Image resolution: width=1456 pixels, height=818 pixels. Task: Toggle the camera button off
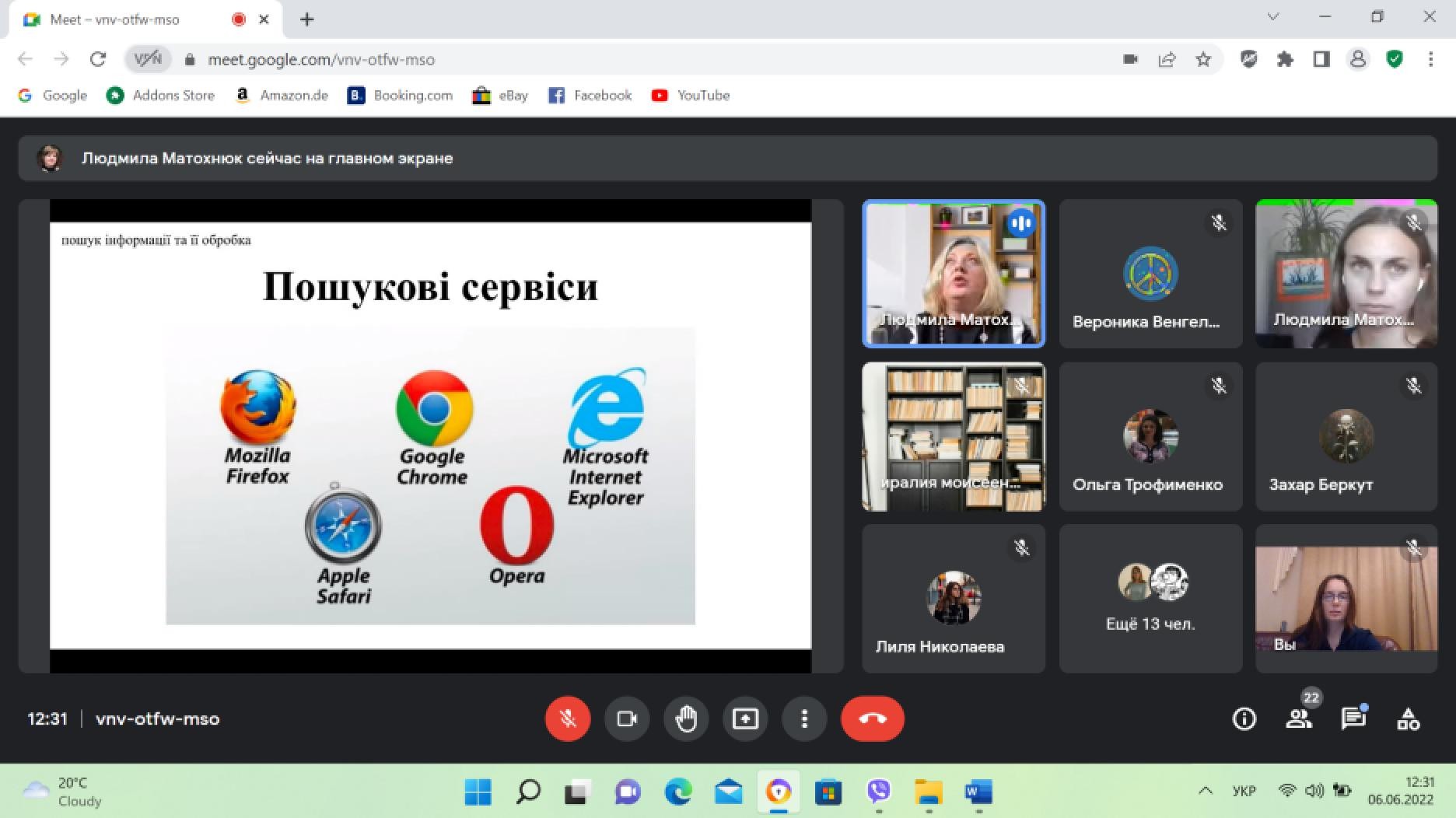627,718
